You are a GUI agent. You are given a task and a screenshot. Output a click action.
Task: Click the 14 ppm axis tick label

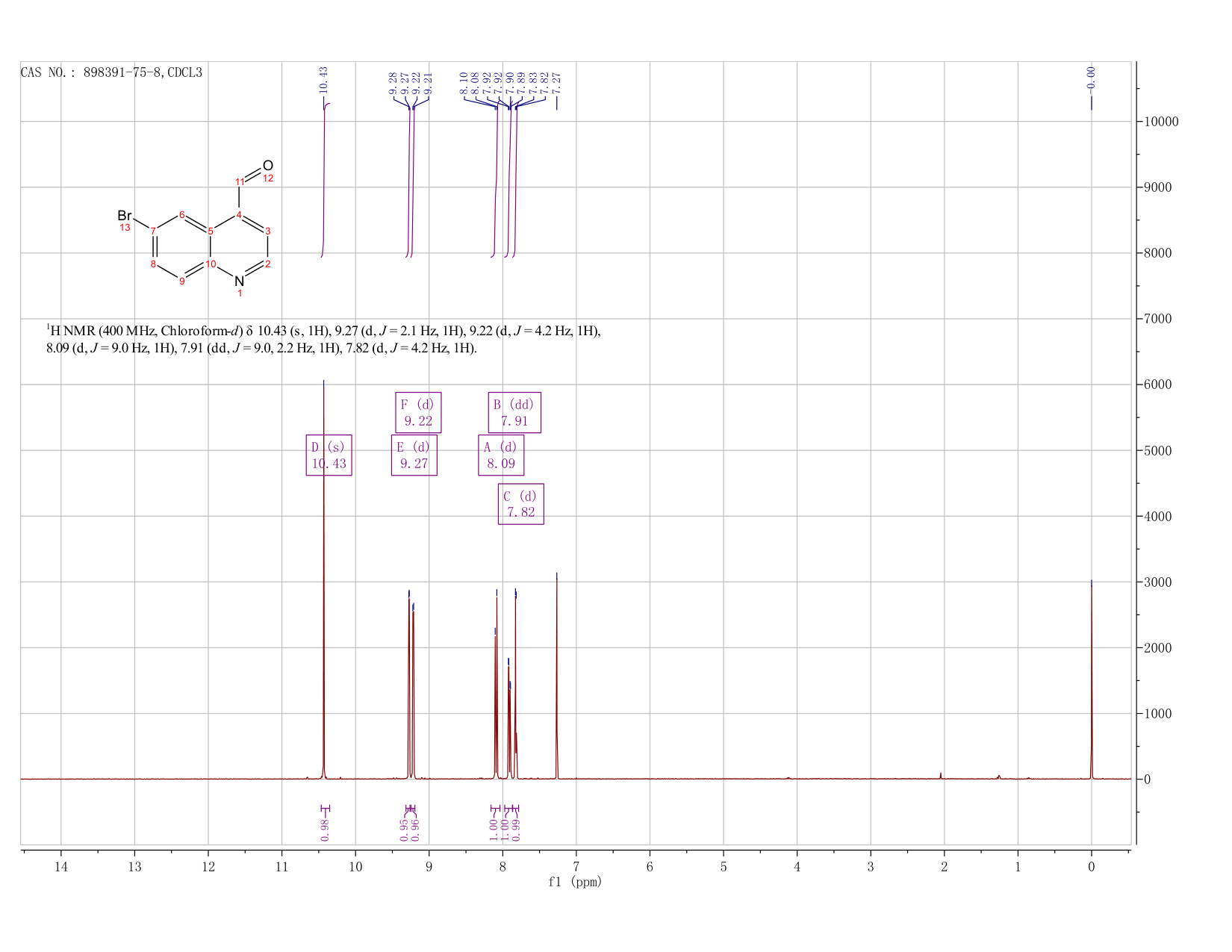[x=61, y=867]
